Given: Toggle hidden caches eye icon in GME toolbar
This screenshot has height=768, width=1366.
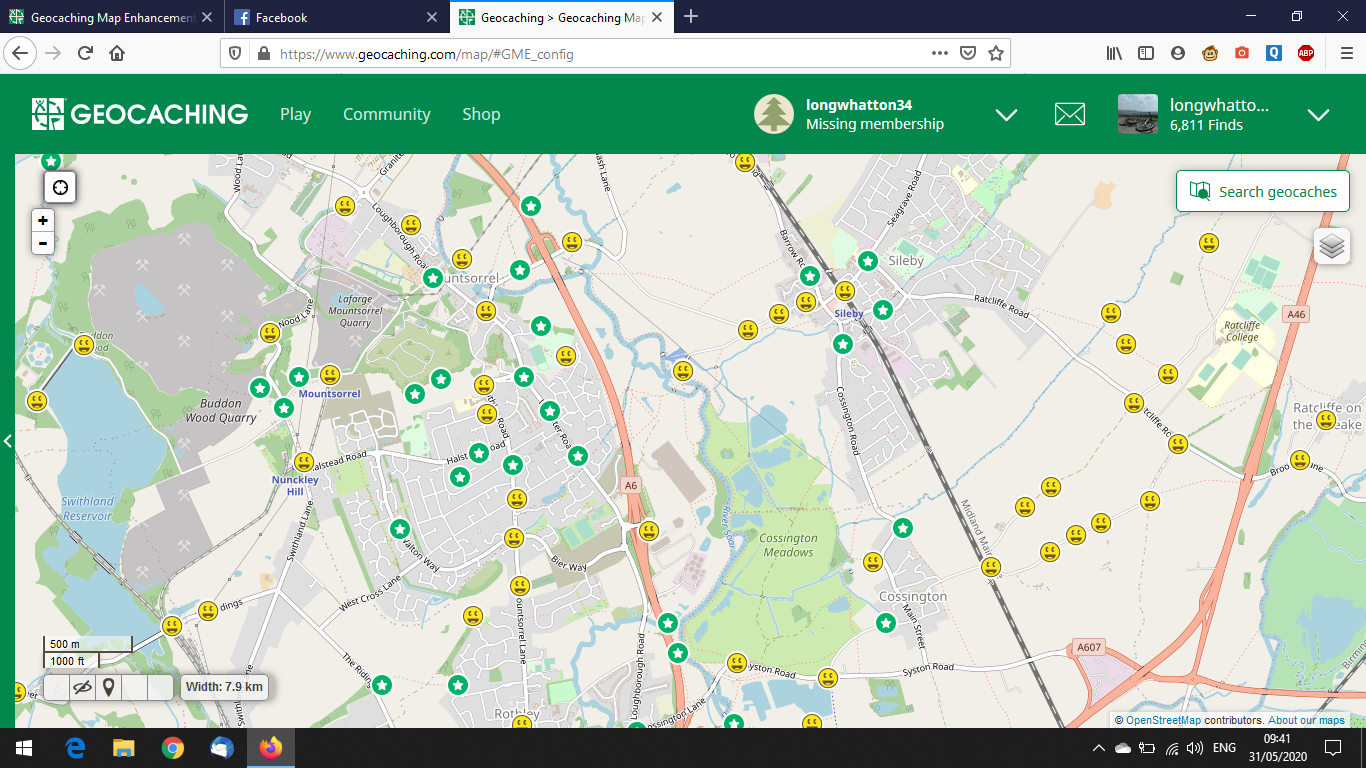Looking at the screenshot, I should pos(83,687).
